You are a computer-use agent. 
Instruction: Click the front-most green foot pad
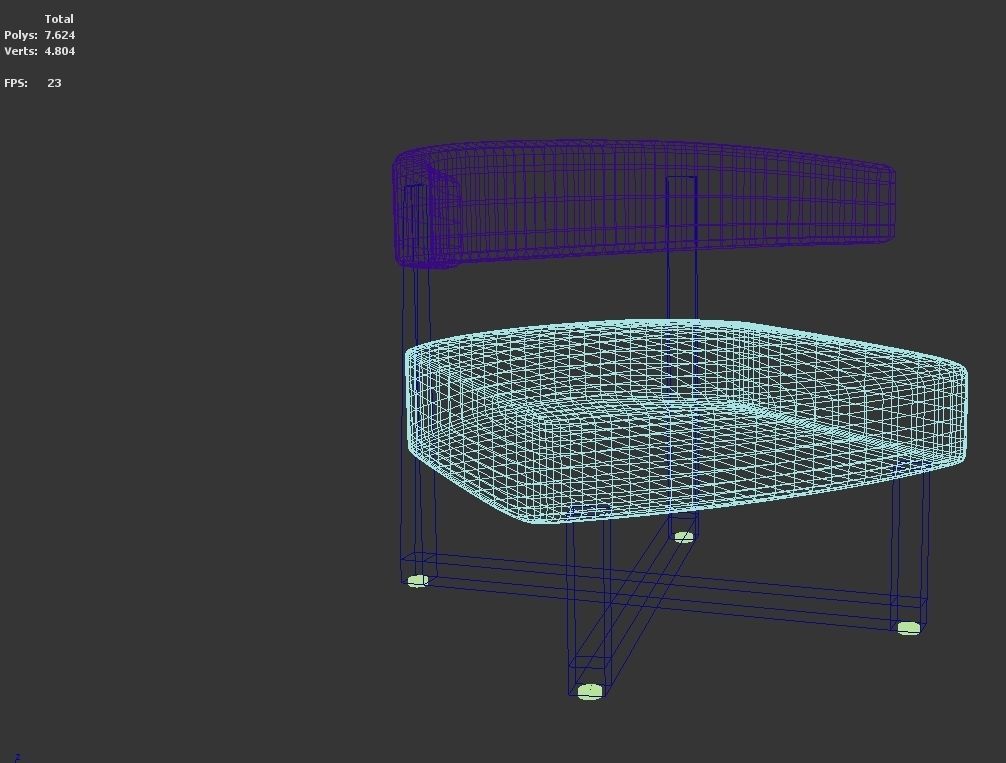pyautogui.click(x=590, y=691)
